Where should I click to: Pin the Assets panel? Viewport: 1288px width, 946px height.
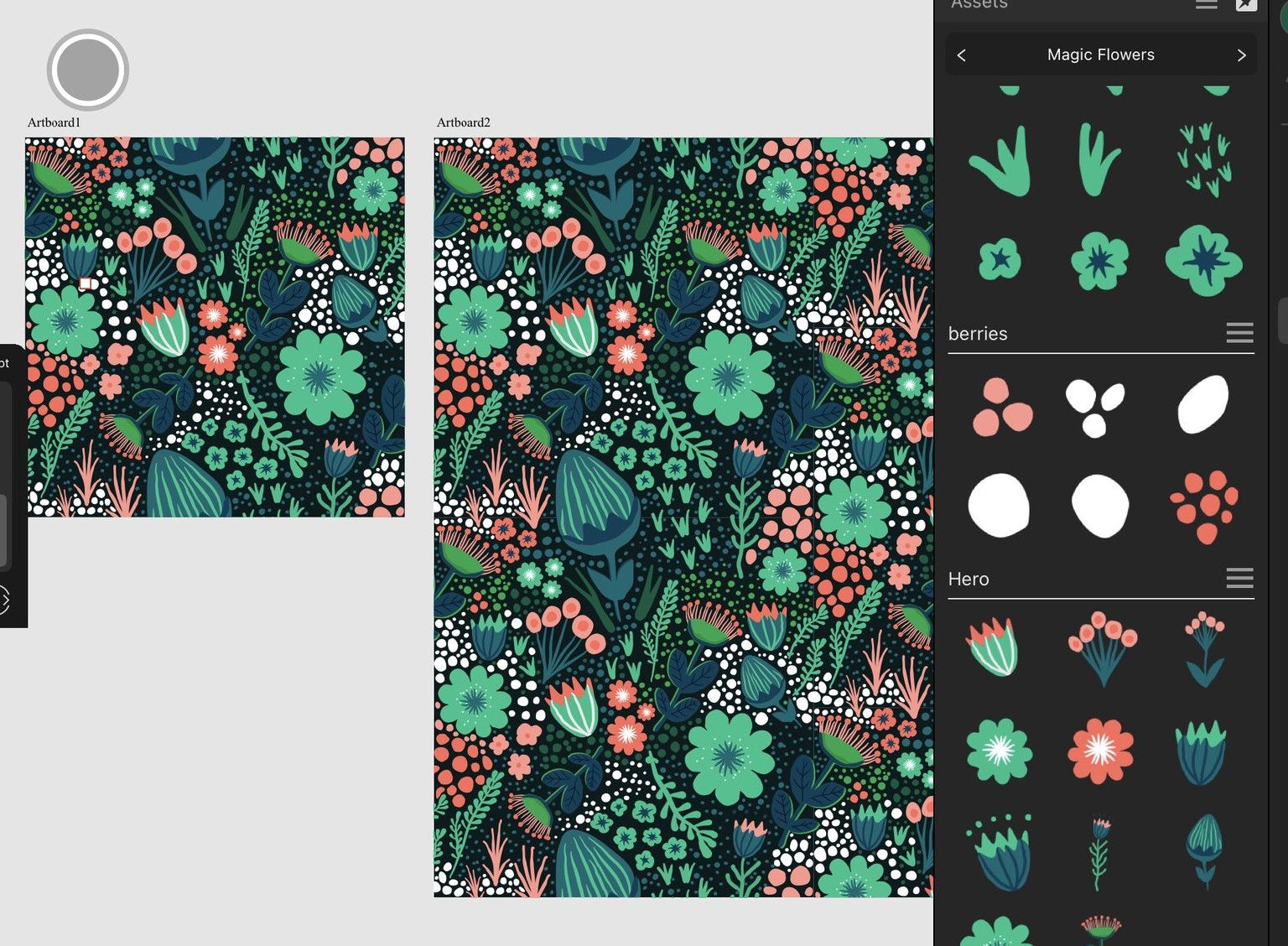(x=1247, y=4)
